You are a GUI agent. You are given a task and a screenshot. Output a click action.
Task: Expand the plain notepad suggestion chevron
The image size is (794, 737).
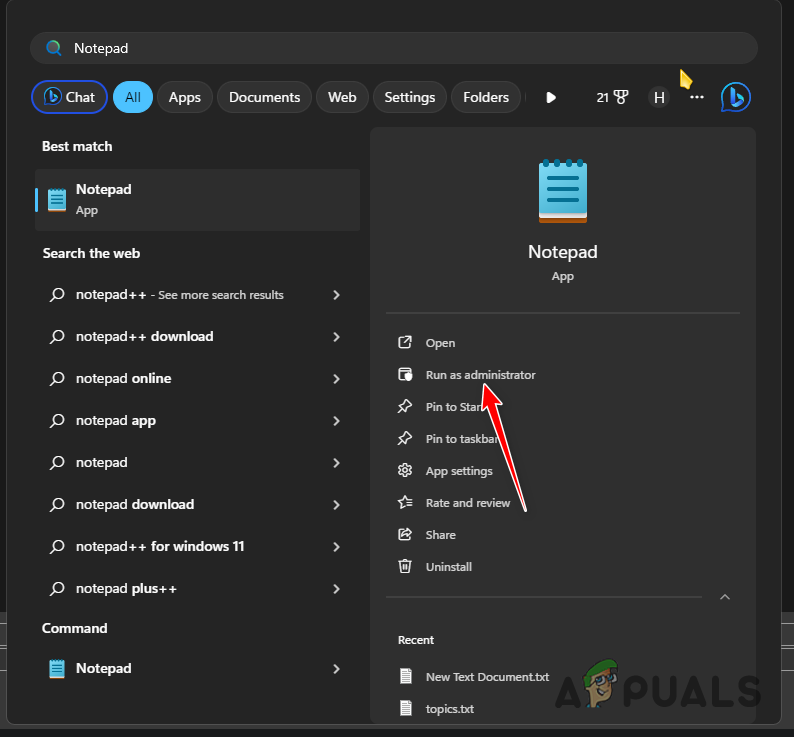click(336, 463)
